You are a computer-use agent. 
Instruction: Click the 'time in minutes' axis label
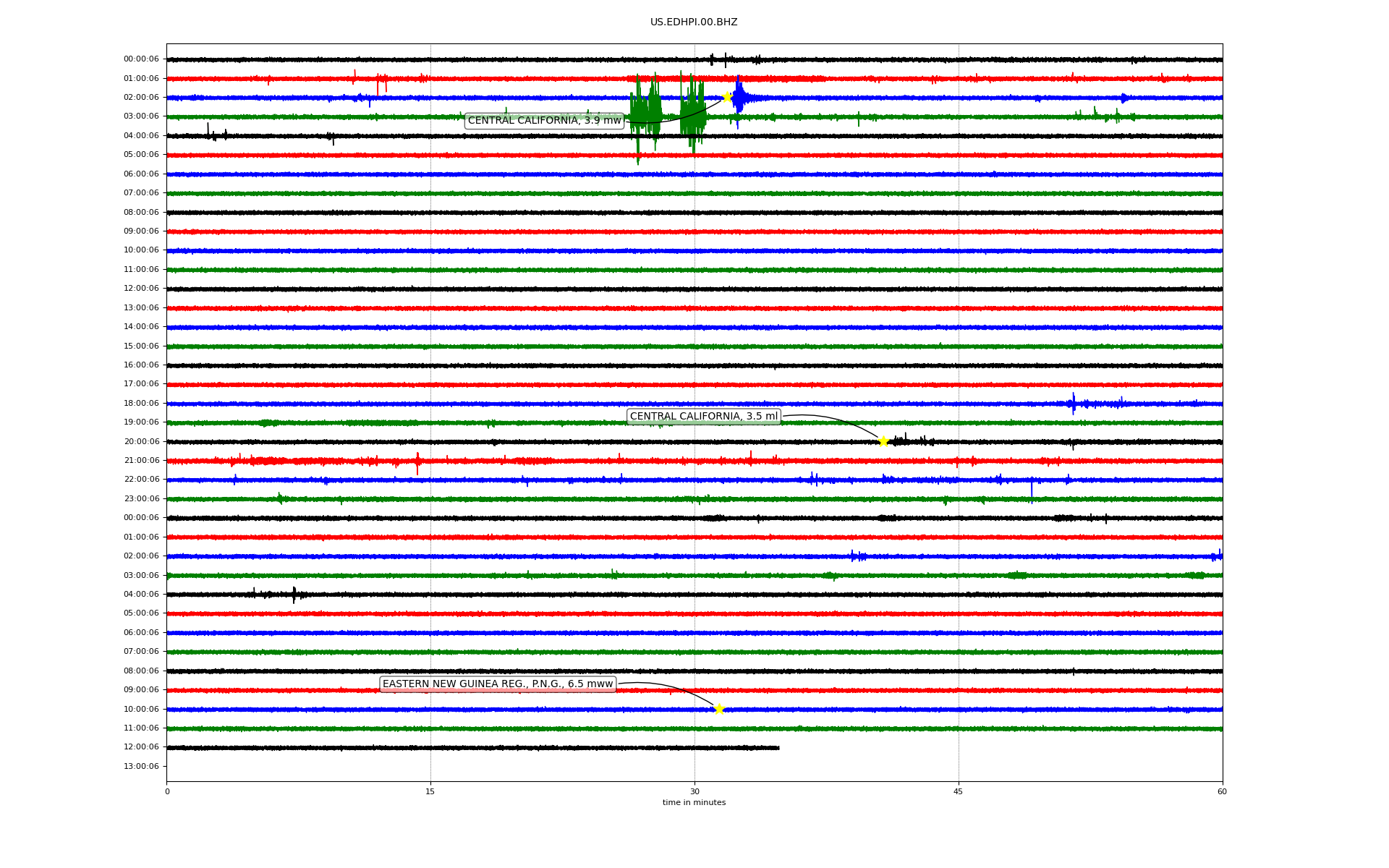pos(693,802)
